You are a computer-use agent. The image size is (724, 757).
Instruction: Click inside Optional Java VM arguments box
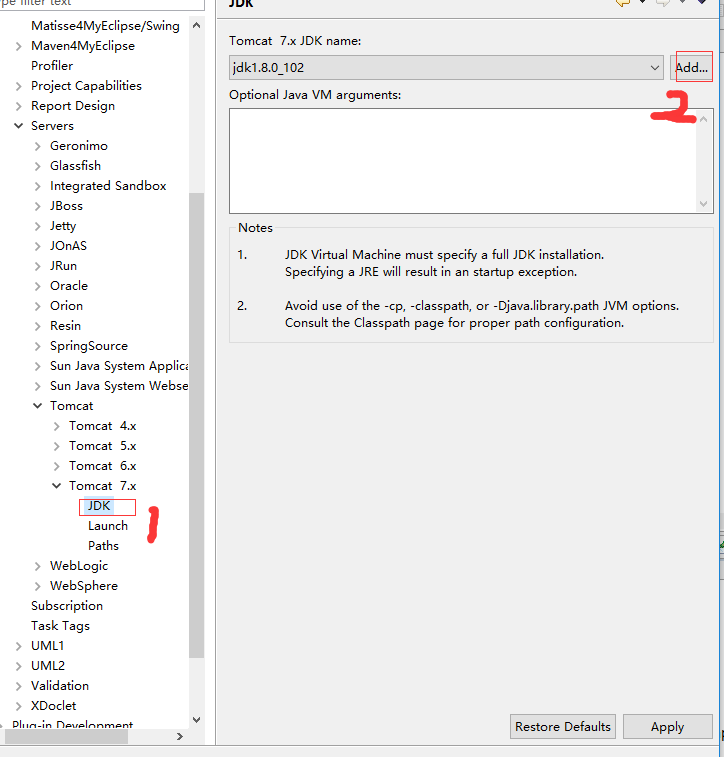tap(463, 161)
